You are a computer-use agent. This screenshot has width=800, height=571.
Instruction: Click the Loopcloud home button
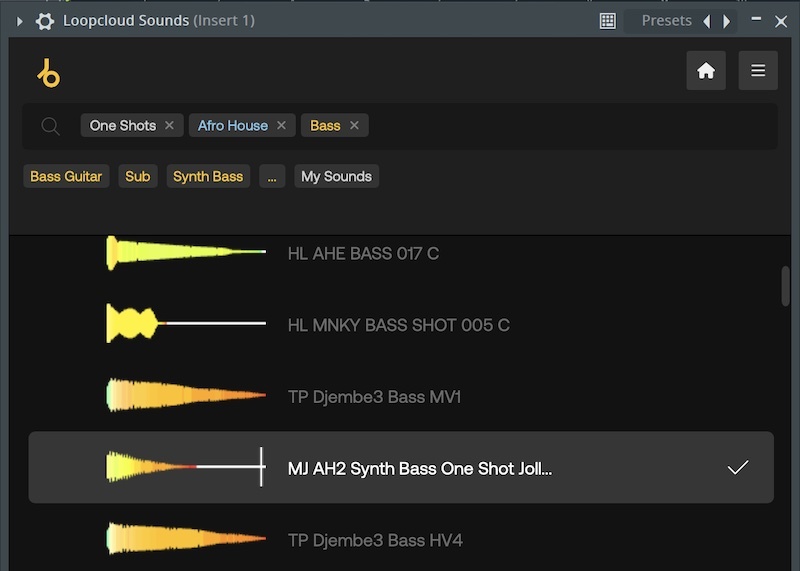[706, 71]
